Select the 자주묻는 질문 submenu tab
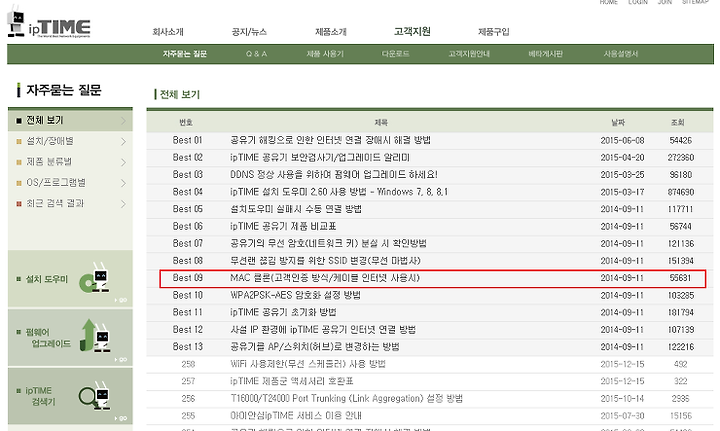The image size is (720, 431). [x=185, y=54]
